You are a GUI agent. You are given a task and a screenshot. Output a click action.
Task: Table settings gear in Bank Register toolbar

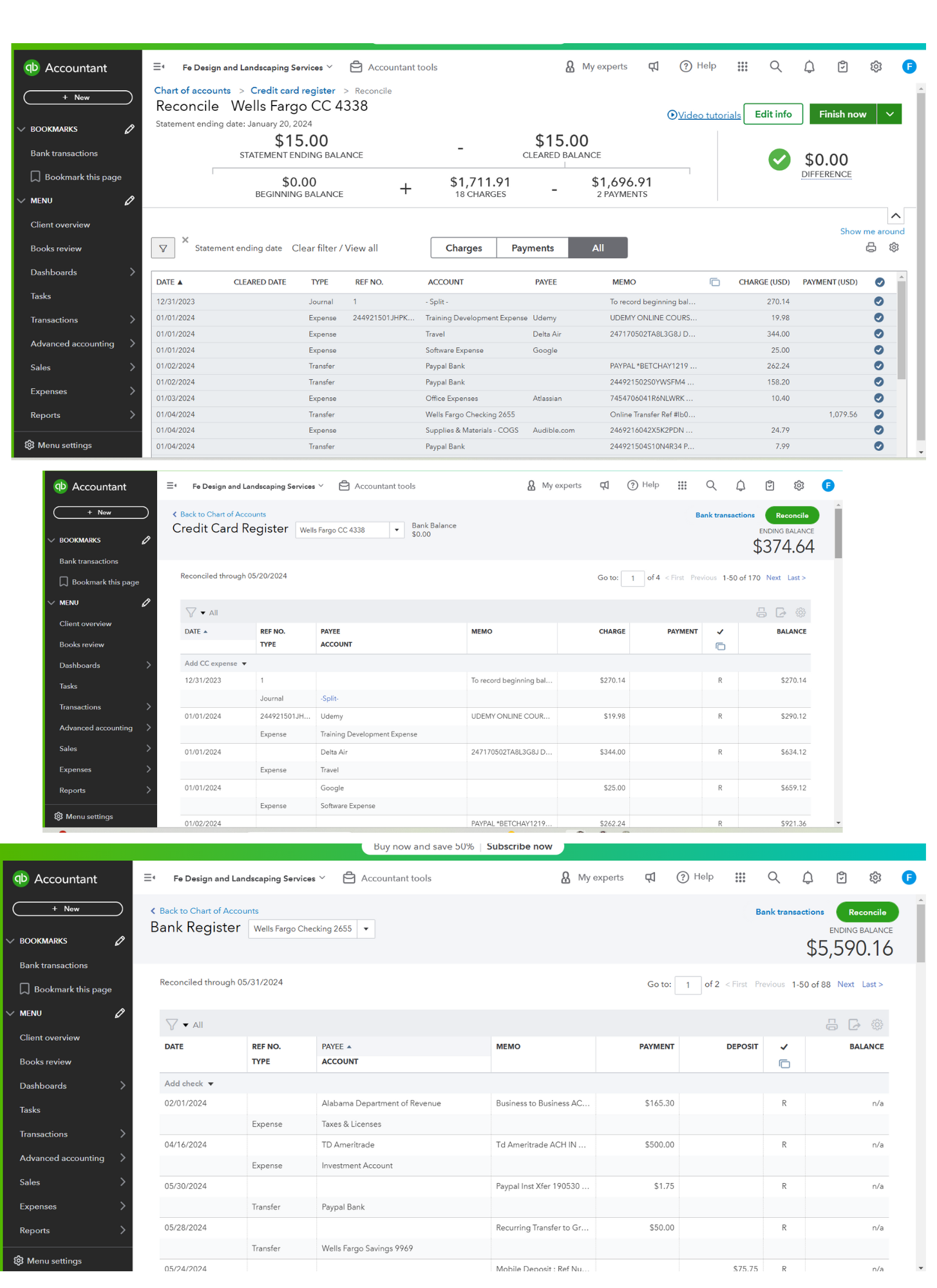pos(877,1025)
